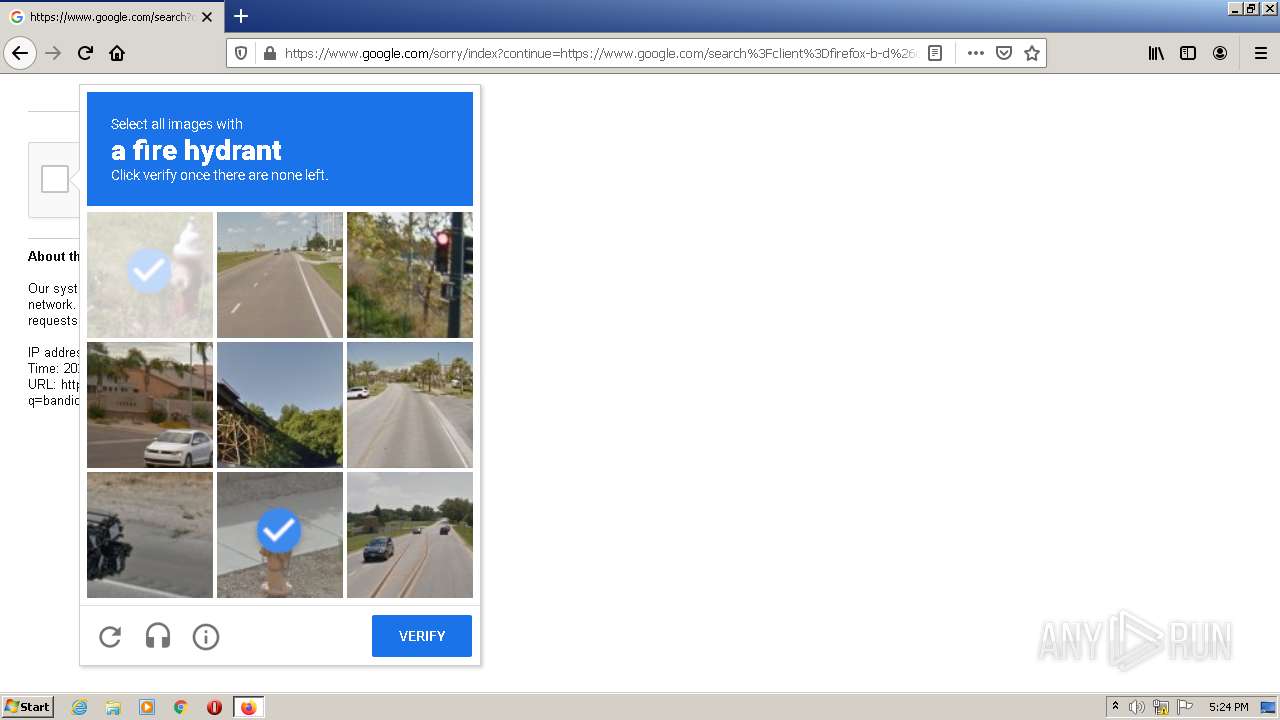
Task: Select the empty highway road tile
Action: (280, 275)
